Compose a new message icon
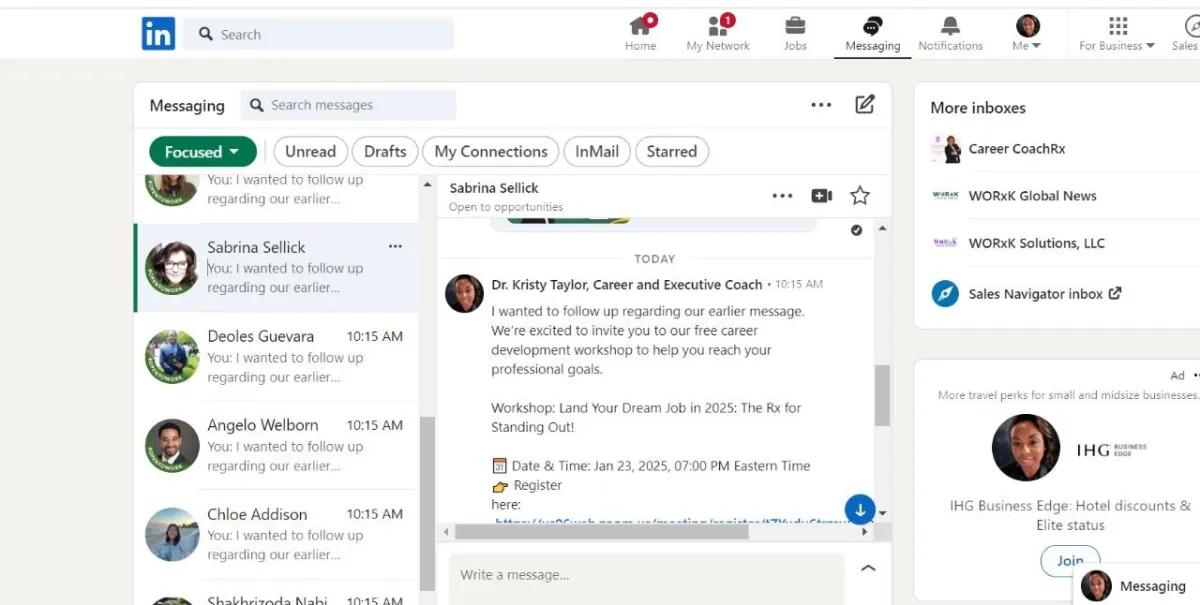Screen dimensions: 1200x605 (x=865, y=104)
